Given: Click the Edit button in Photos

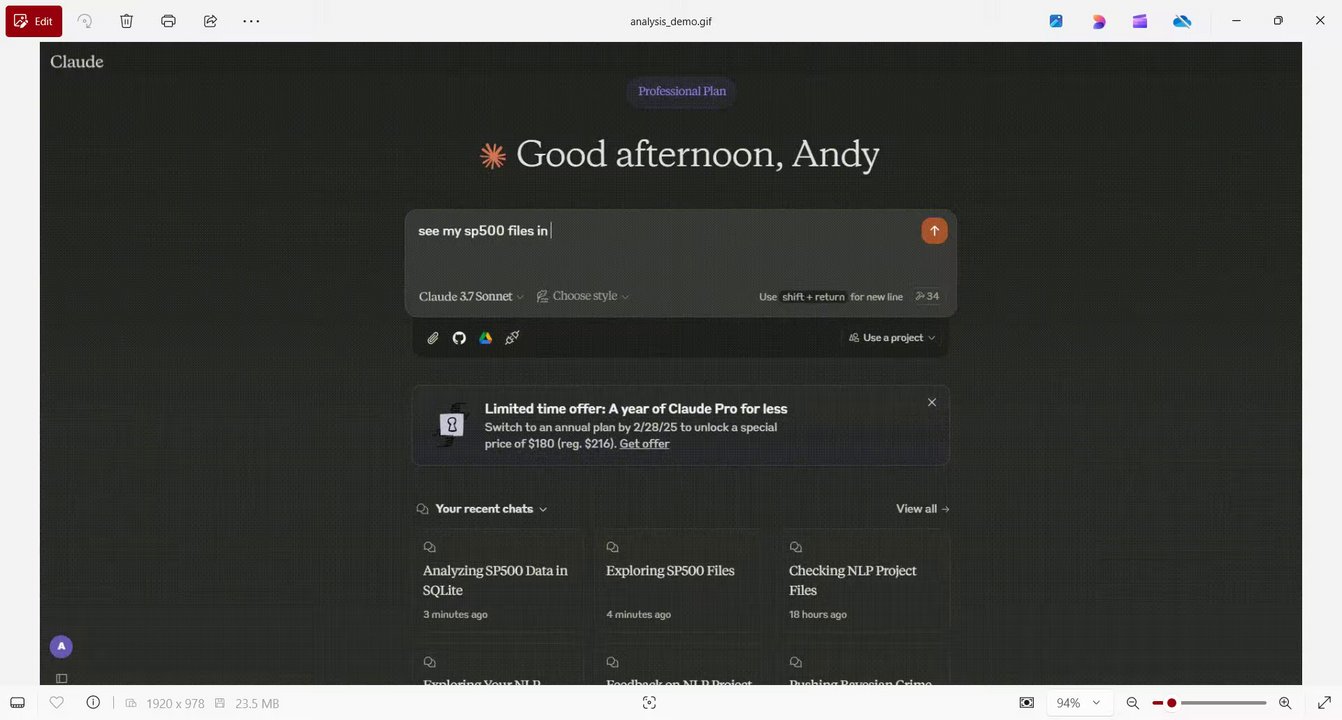Looking at the screenshot, I should point(34,21).
